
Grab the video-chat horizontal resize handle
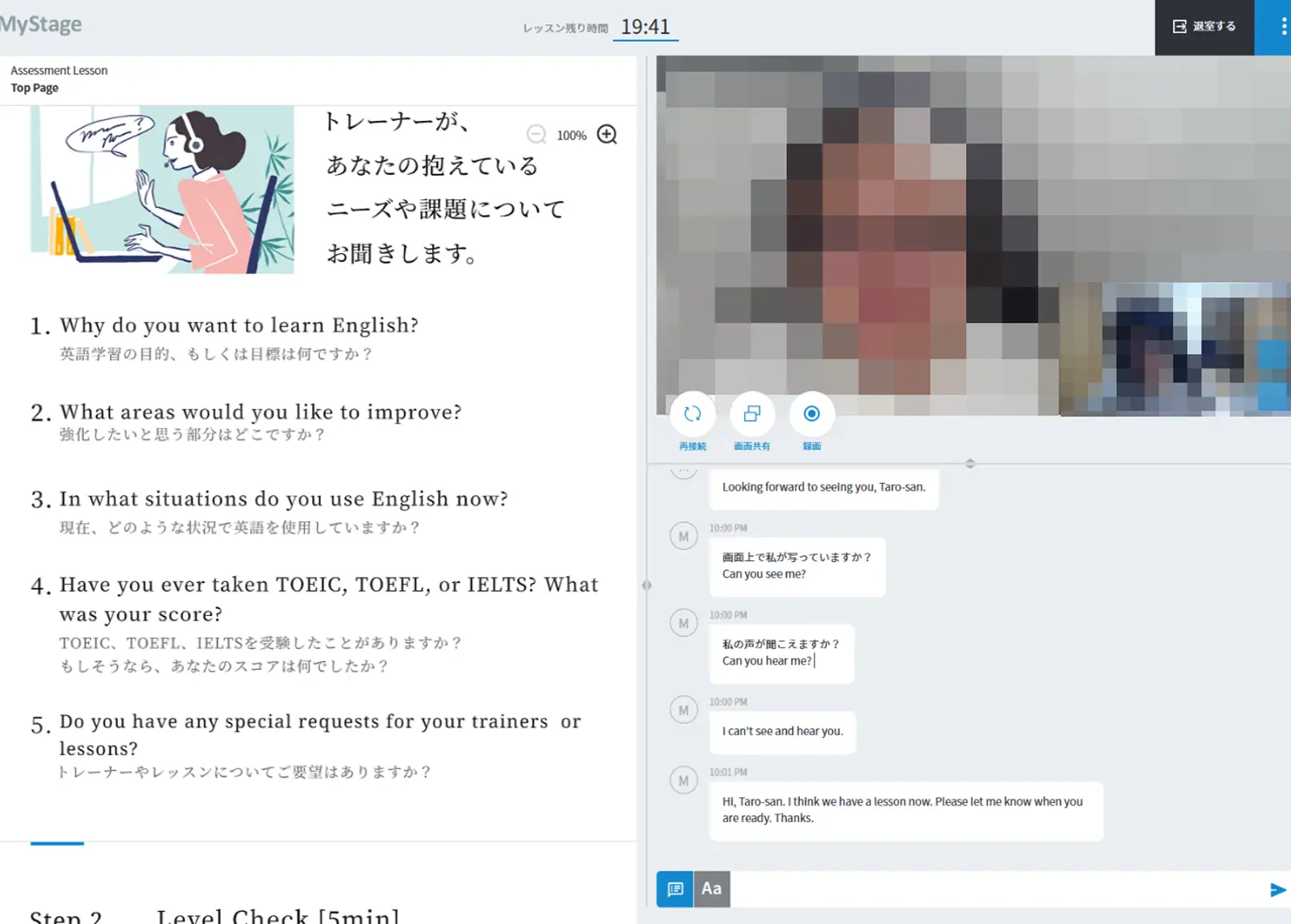(970, 464)
